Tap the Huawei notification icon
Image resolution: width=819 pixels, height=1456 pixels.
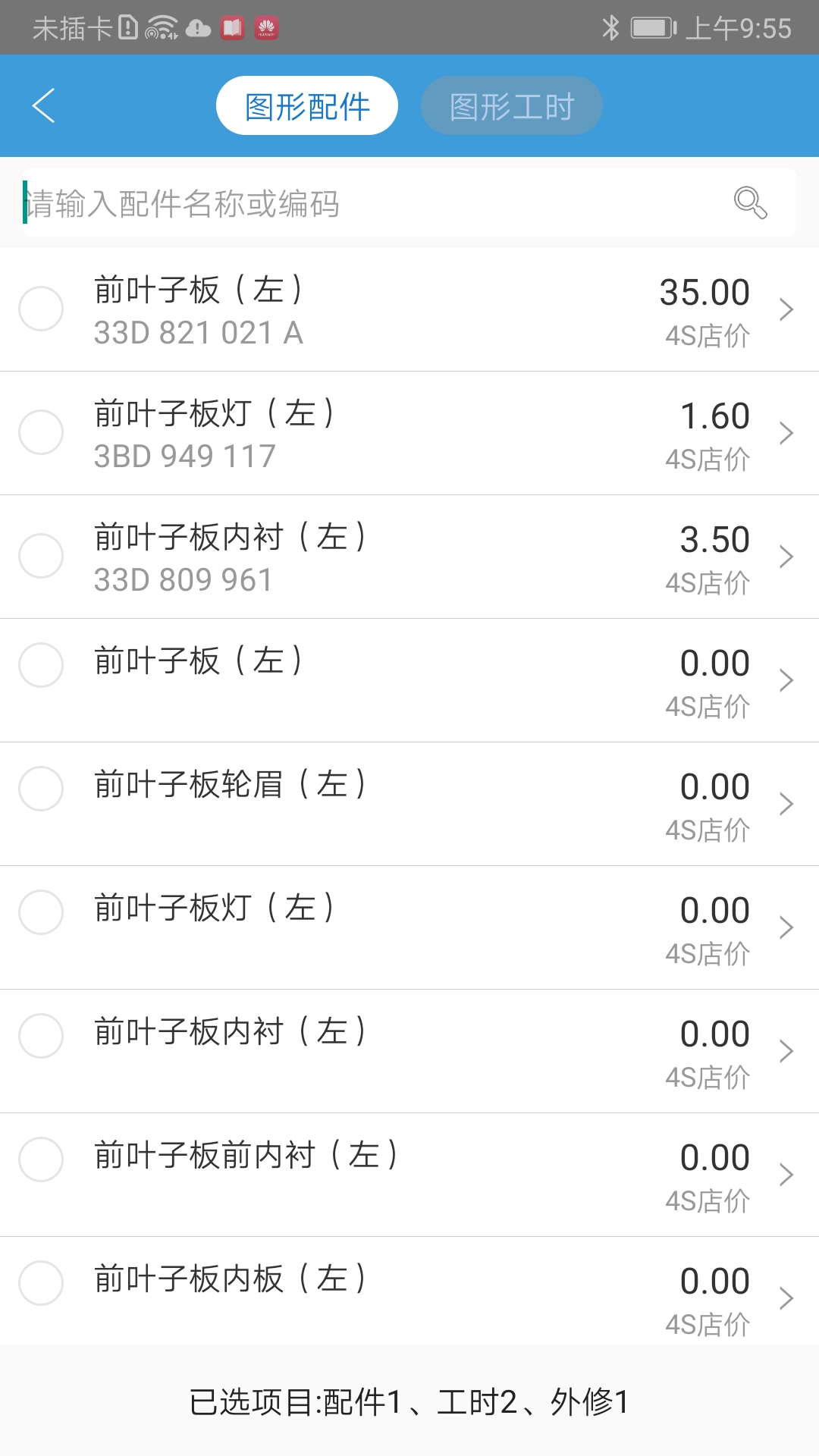click(x=266, y=28)
